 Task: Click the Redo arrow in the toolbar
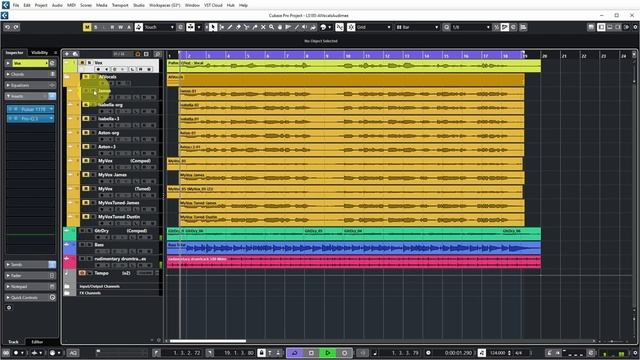(x=16, y=27)
